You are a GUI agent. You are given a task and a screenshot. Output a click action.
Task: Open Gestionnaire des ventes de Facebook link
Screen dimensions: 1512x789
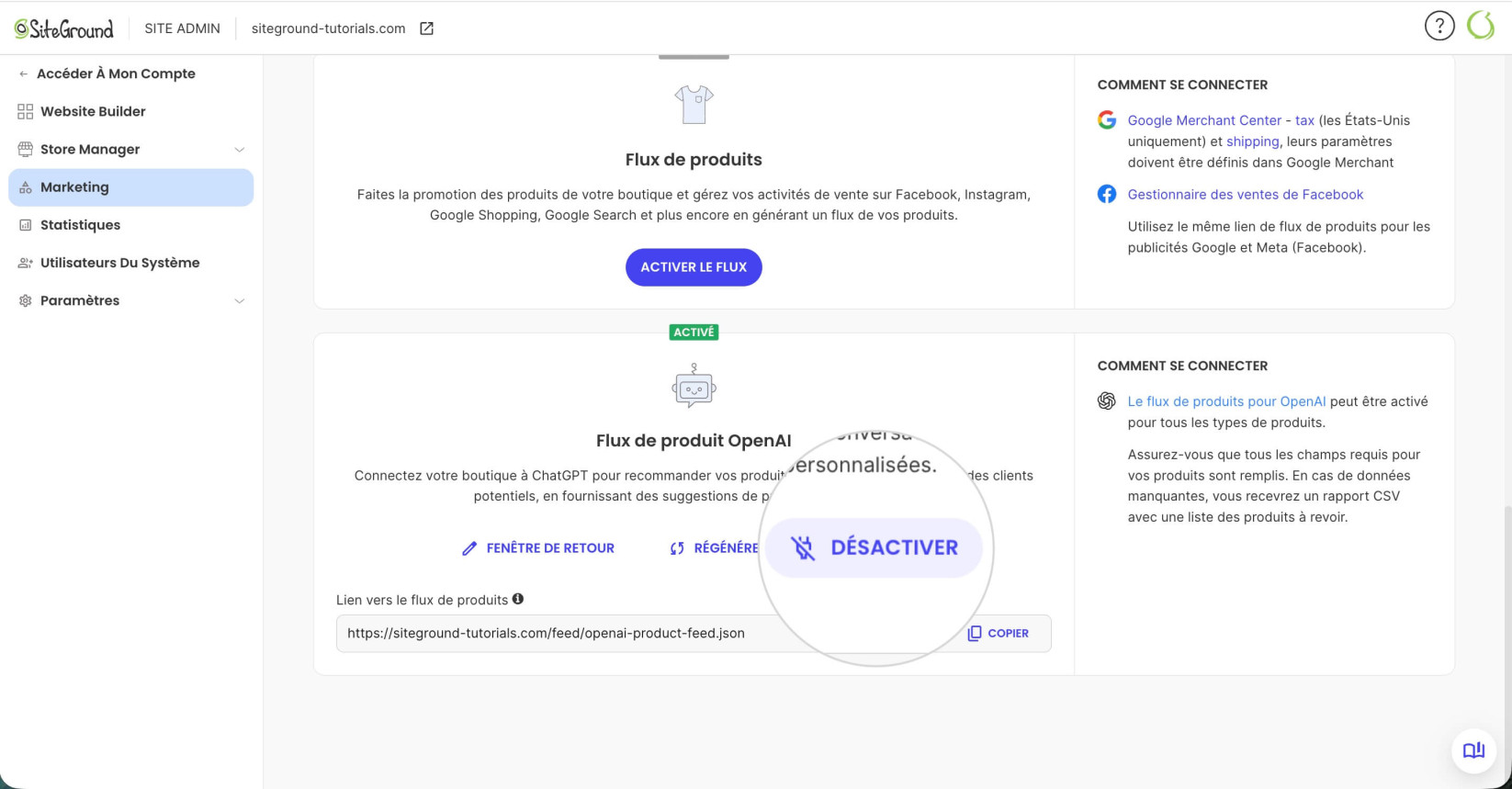pyautogui.click(x=1246, y=195)
